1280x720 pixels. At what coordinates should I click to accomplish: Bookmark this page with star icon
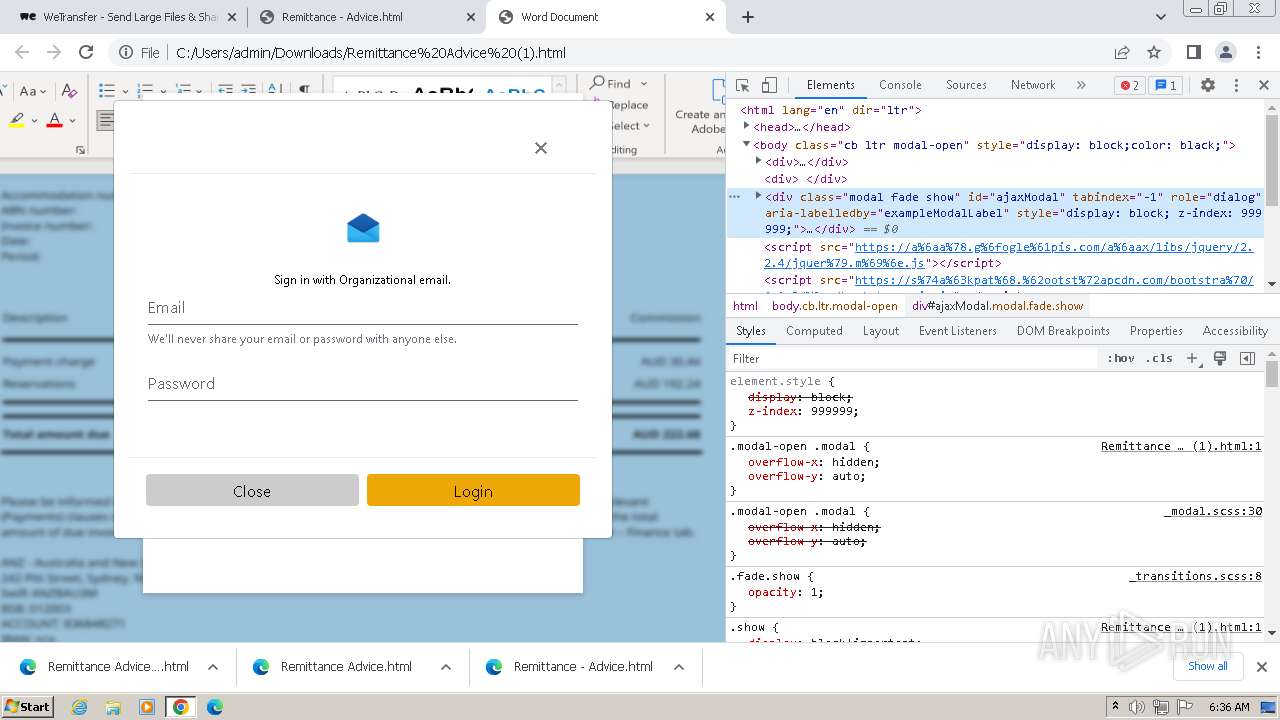[x=1154, y=53]
